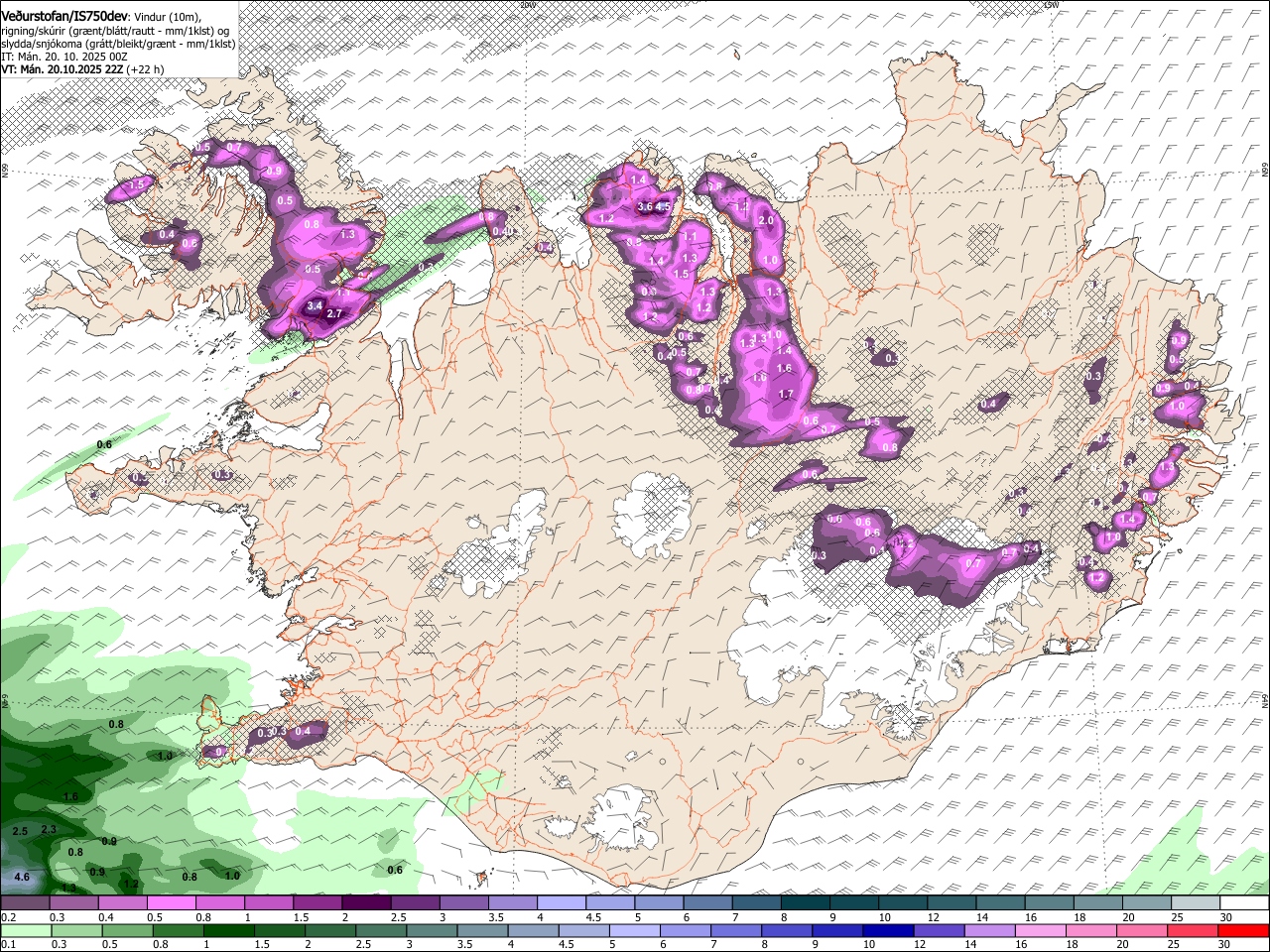The height and width of the screenshot is (952, 1270).
Task: Pick the gray-teal 3 rain scale swatch
Action: pyautogui.click(x=431, y=930)
